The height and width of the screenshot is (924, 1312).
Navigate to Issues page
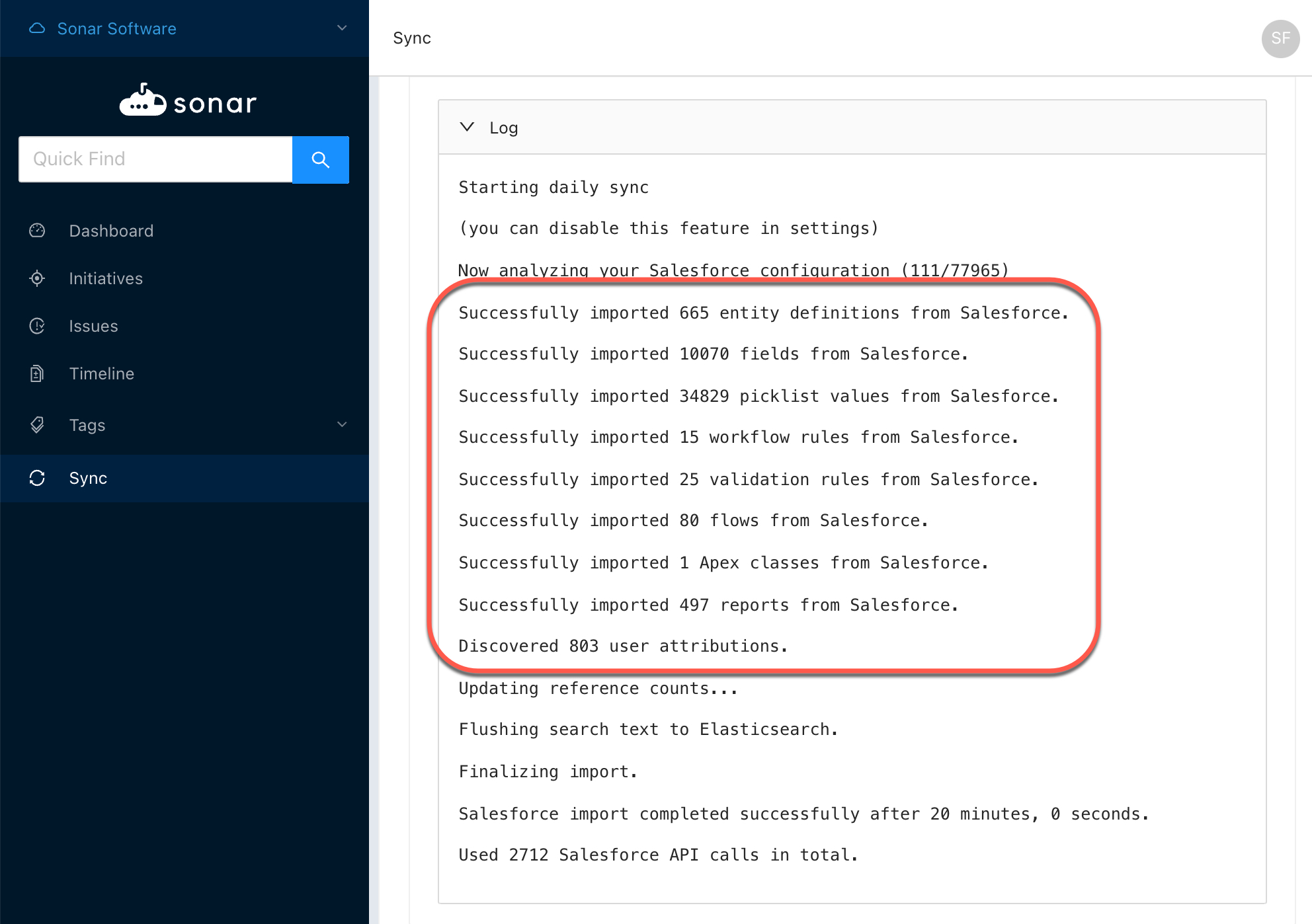point(93,326)
